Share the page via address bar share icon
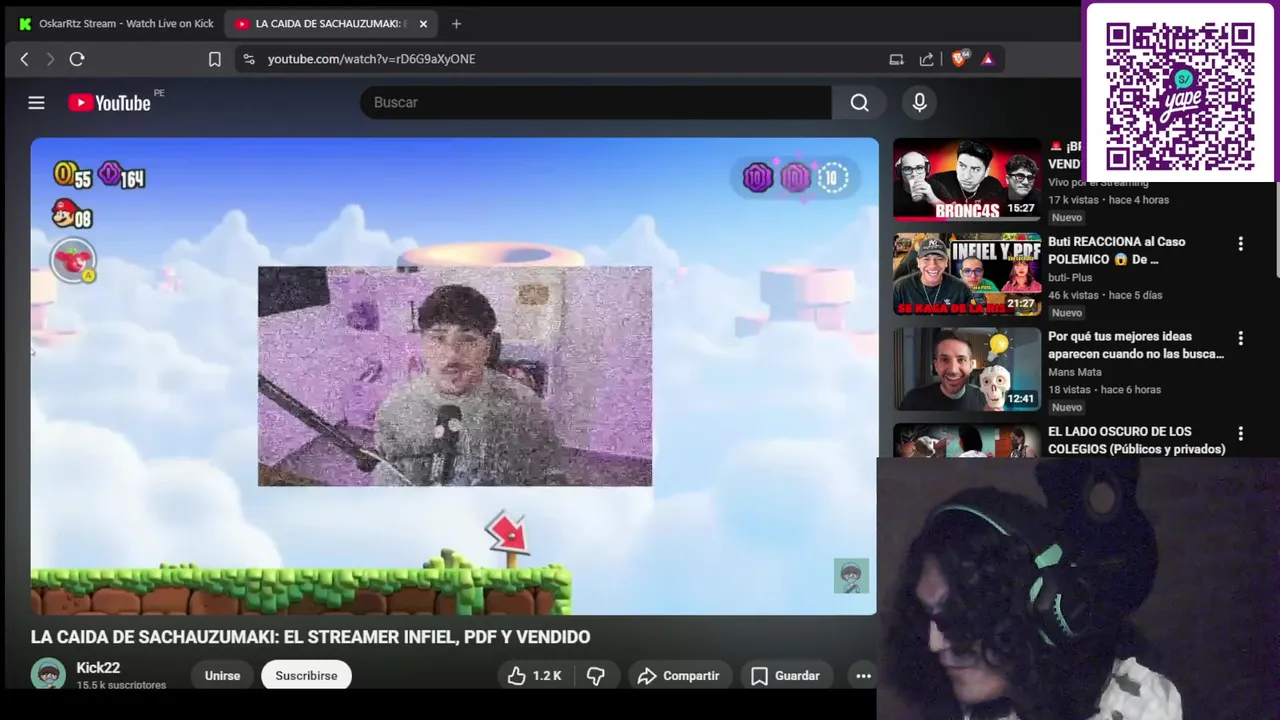1280x720 pixels. click(927, 59)
